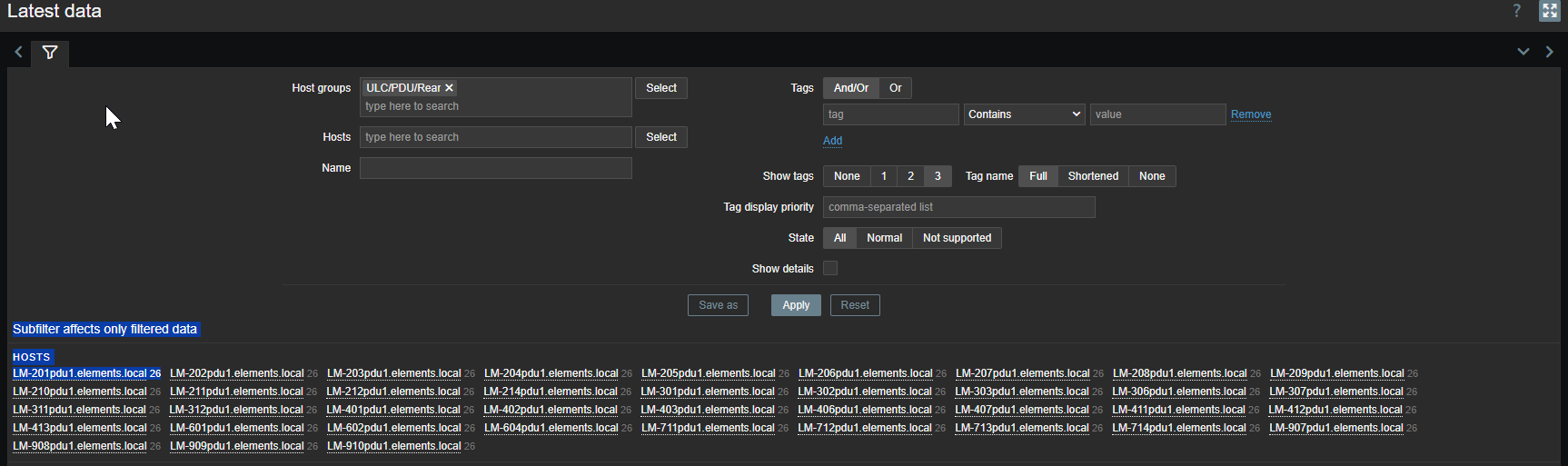This screenshot has width=1568, height=466.
Task: Click the right arrow at far right
Action: click(x=1550, y=52)
